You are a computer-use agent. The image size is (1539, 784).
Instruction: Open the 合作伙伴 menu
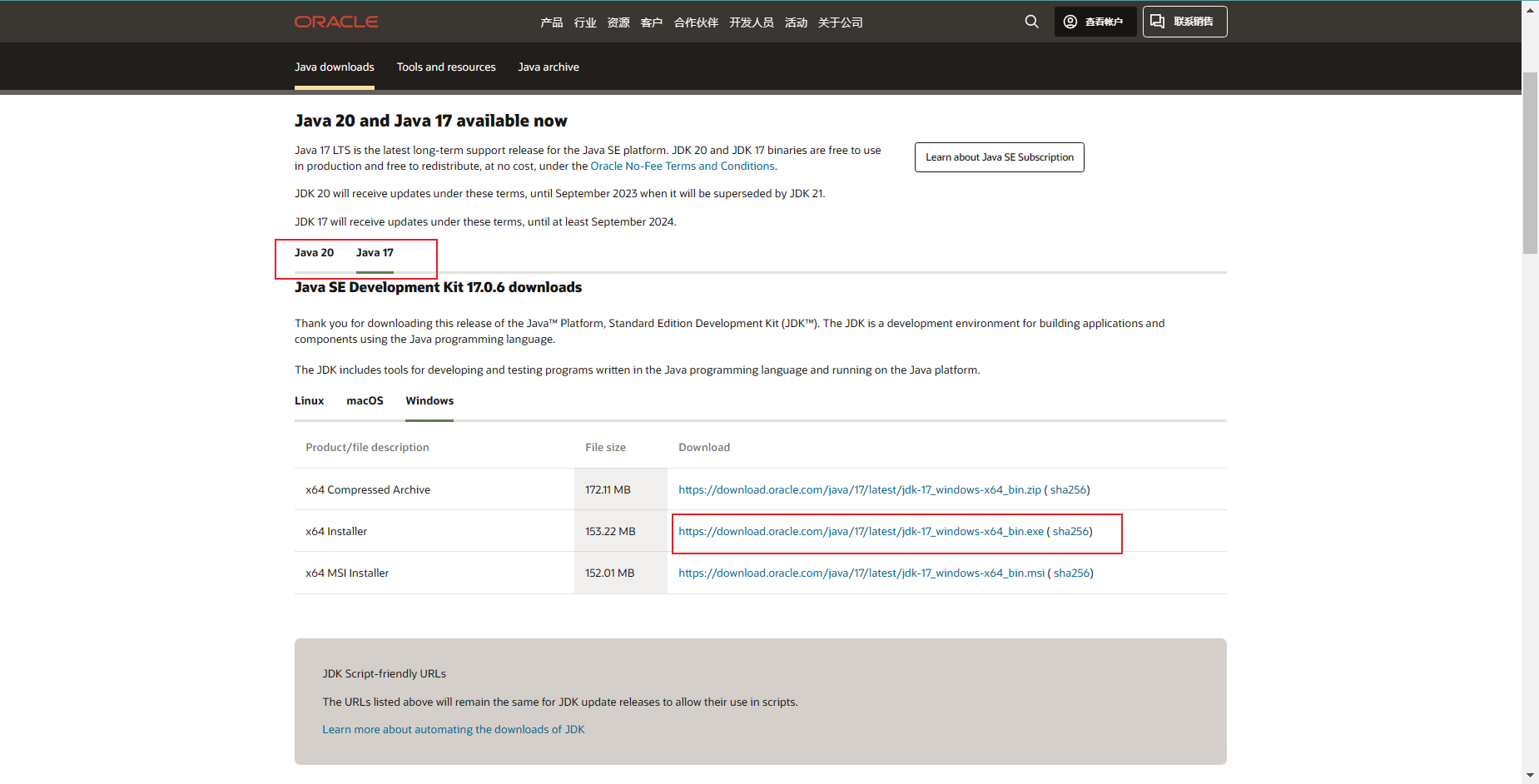pyautogui.click(x=696, y=22)
